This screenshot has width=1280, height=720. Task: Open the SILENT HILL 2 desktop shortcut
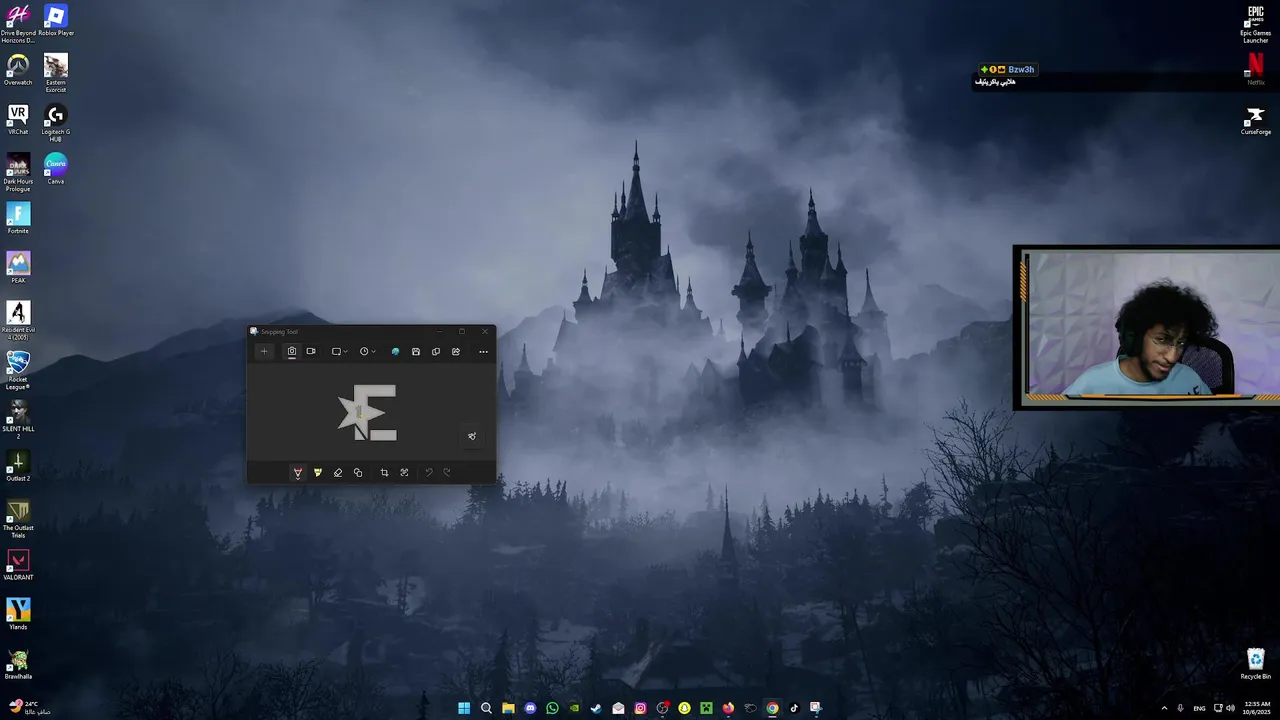pyautogui.click(x=18, y=419)
